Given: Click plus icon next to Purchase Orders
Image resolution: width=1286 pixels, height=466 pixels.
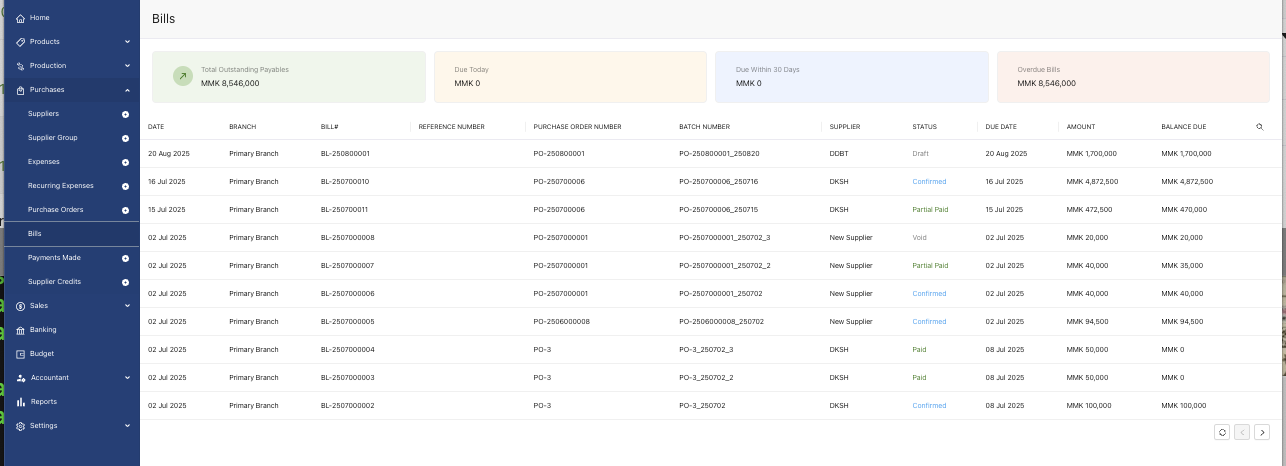Looking at the screenshot, I should (125, 210).
